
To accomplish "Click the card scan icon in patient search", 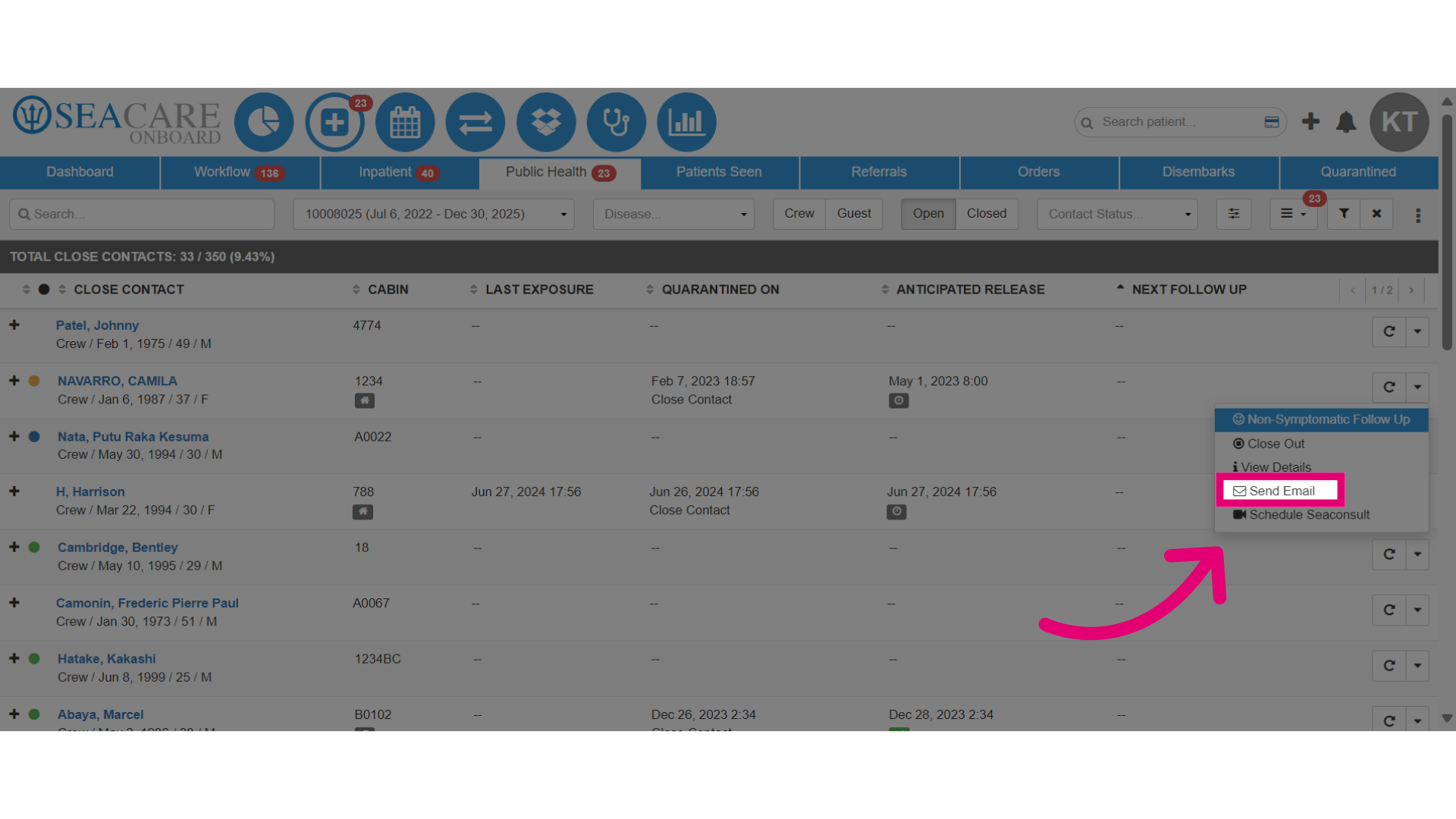I will (1272, 122).
